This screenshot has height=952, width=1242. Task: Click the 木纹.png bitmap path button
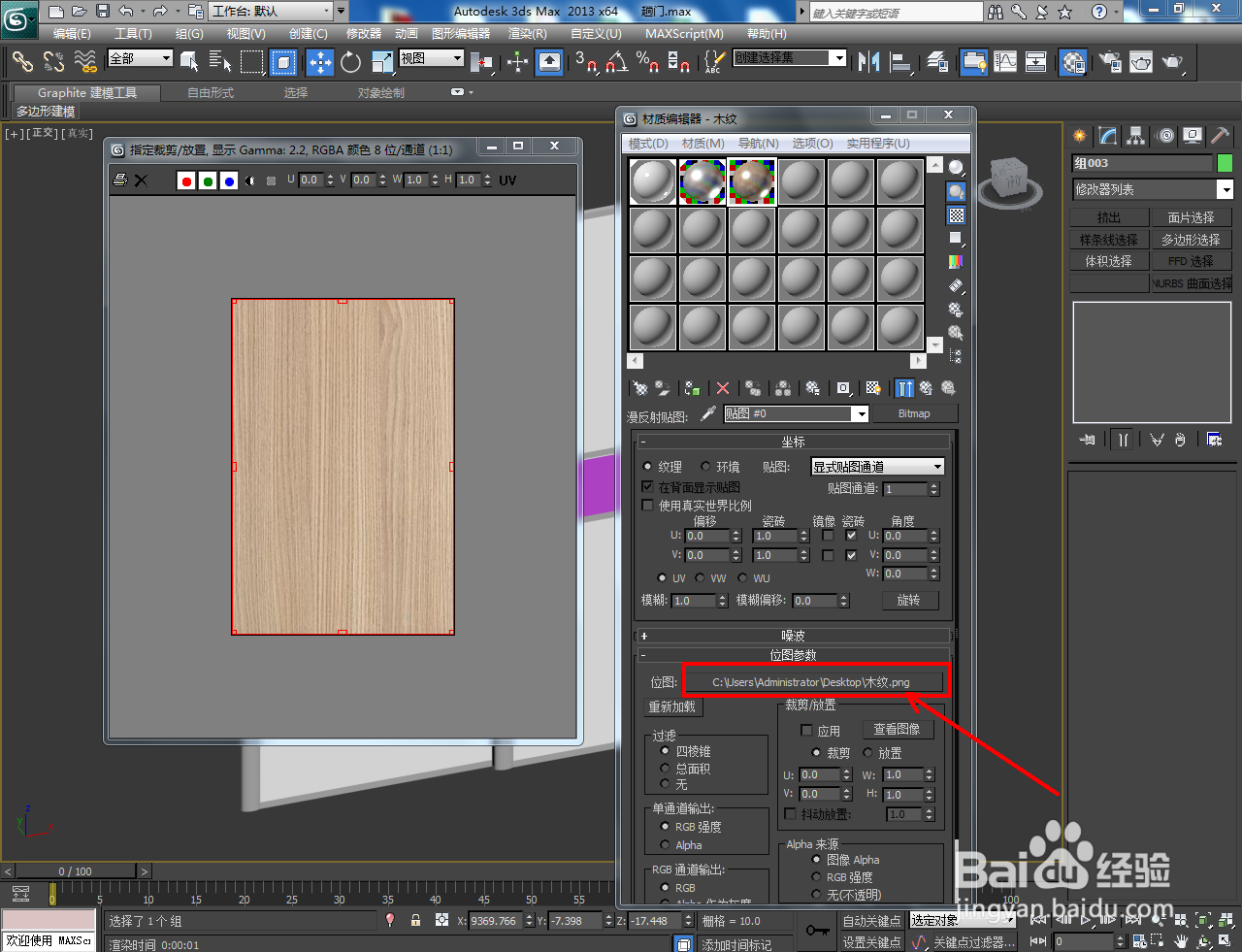(812, 682)
